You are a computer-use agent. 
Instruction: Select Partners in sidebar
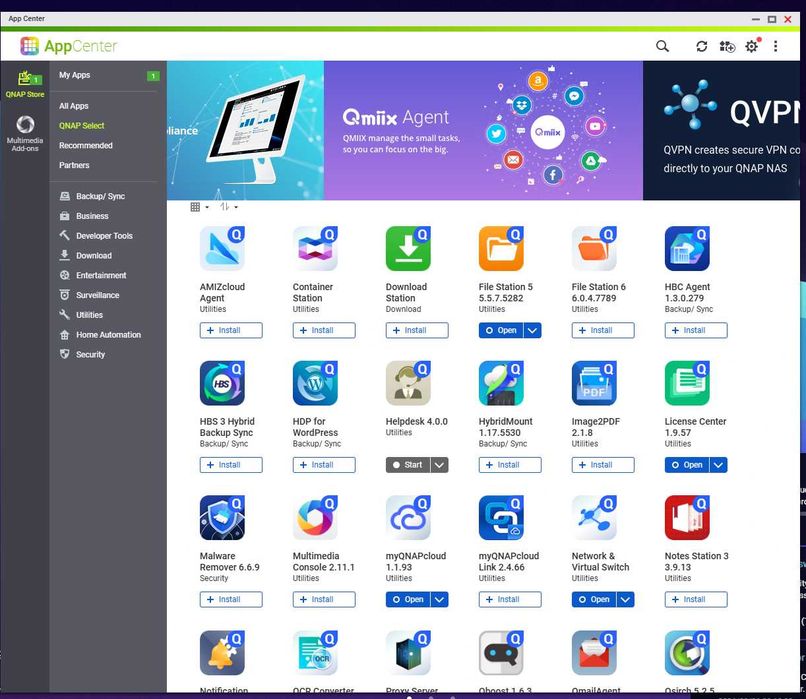[74, 165]
